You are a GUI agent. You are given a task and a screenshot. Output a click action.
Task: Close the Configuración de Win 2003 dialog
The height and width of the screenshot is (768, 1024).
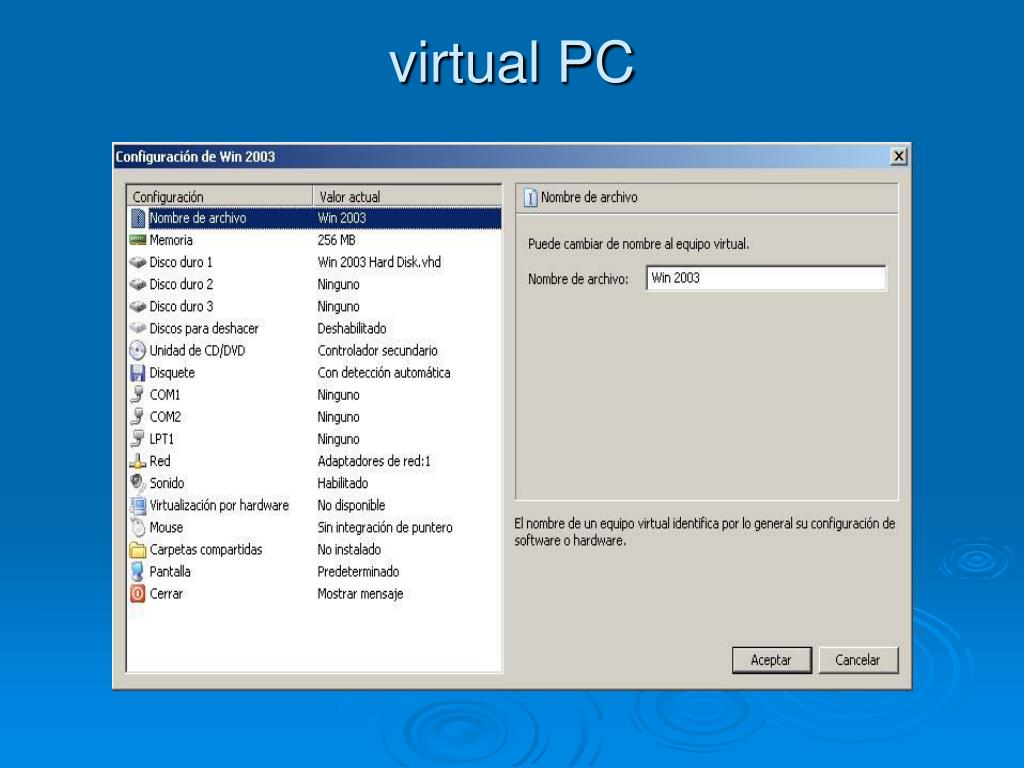[899, 157]
